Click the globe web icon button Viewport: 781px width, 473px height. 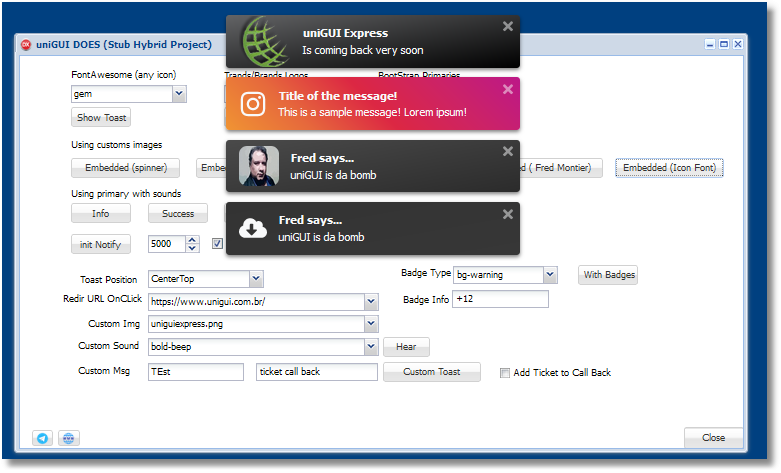(x=69, y=438)
